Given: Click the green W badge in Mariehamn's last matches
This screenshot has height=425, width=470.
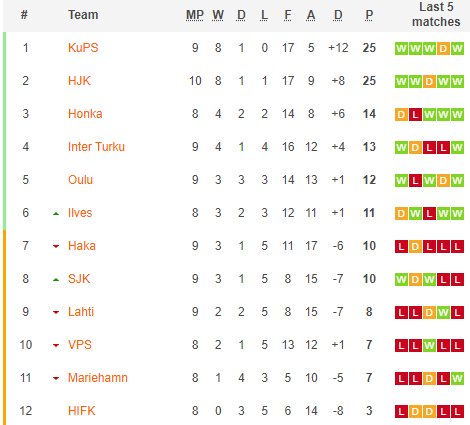Looking at the screenshot, I should (x=457, y=378).
